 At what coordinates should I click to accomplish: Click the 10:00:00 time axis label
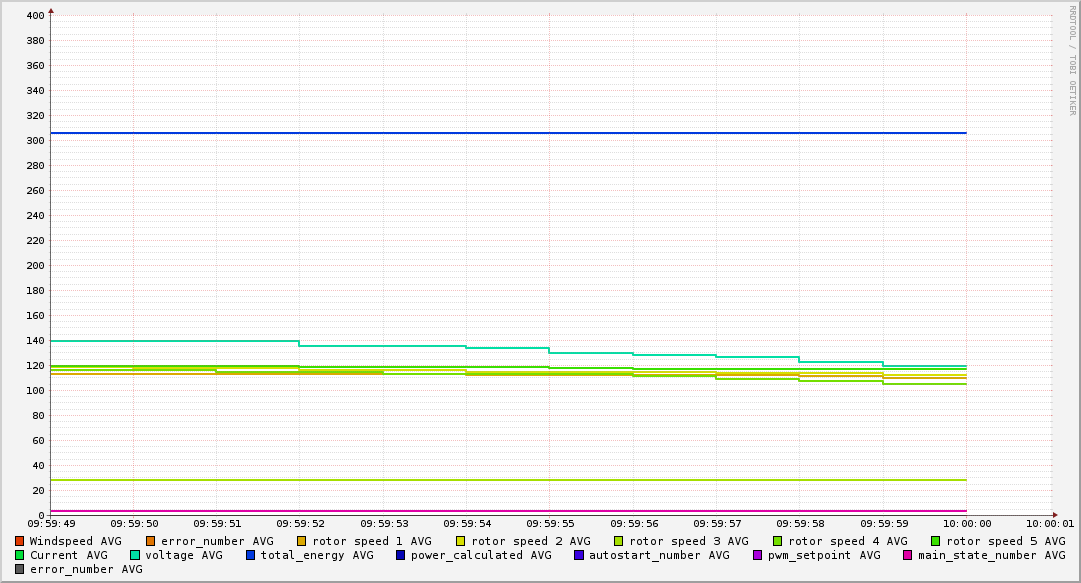tap(965, 523)
